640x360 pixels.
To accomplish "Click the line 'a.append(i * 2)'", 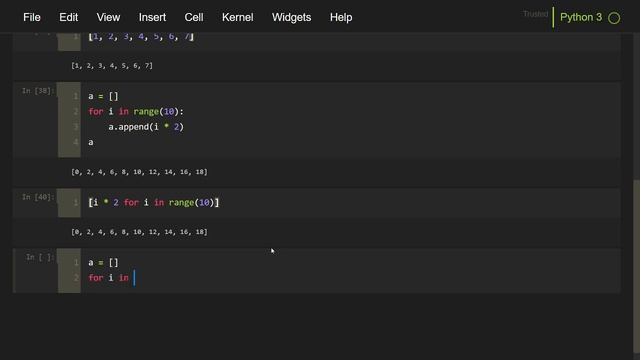I will coord(146,127).
